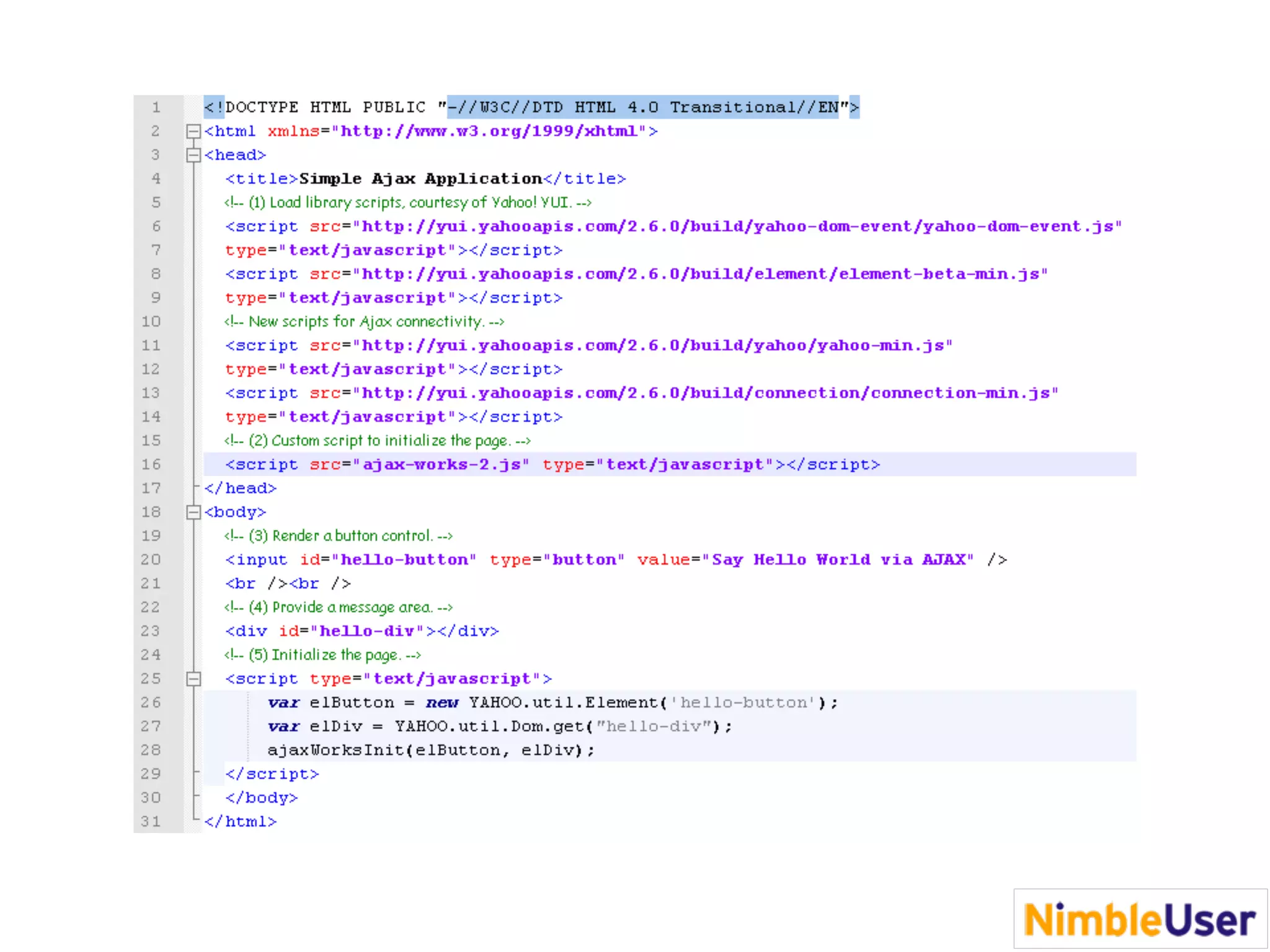
Task: Click the closing html tag
Action: (x=241, y=822)
